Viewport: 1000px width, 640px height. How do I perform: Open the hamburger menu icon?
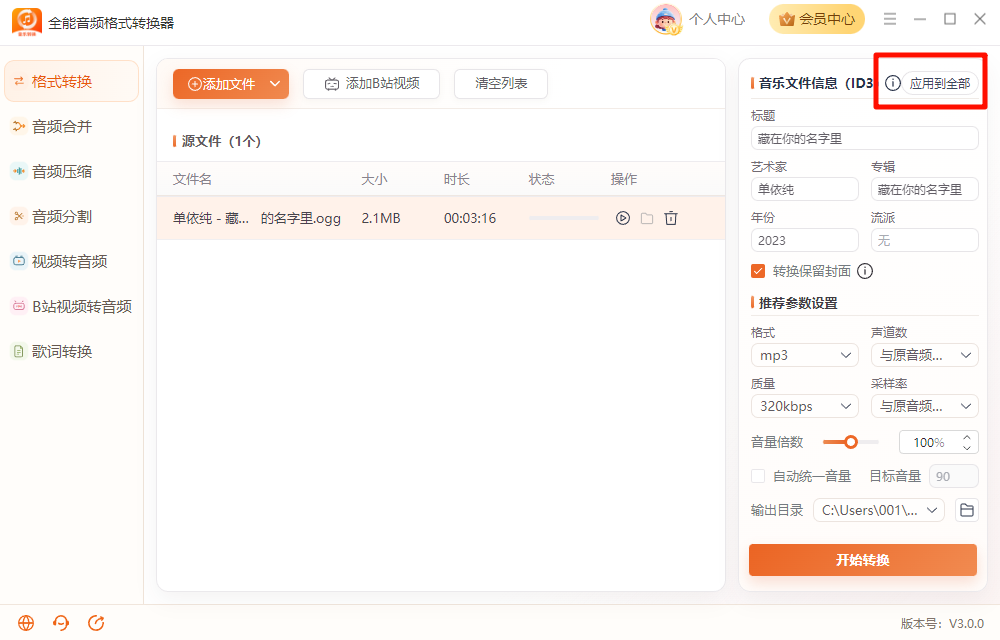pos(890,19)
